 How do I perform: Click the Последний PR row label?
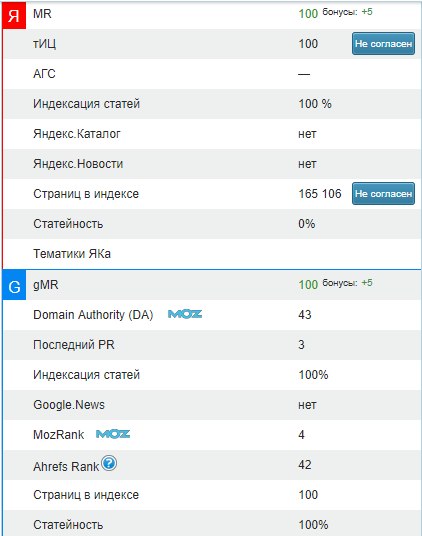(x=74, y=345)
